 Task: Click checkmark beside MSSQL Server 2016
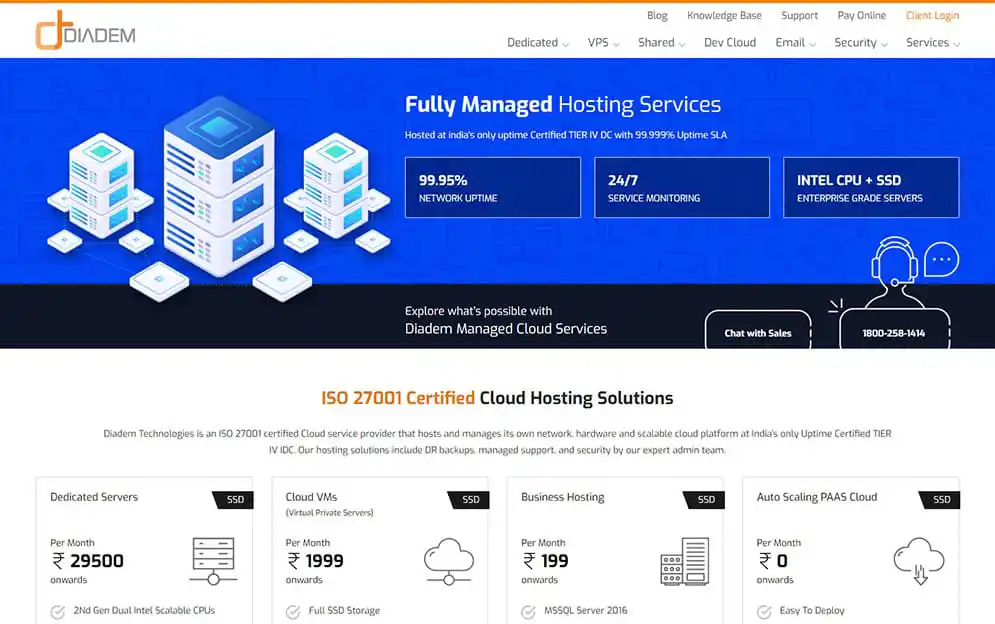pyautogui.click(x=528, y=612)
